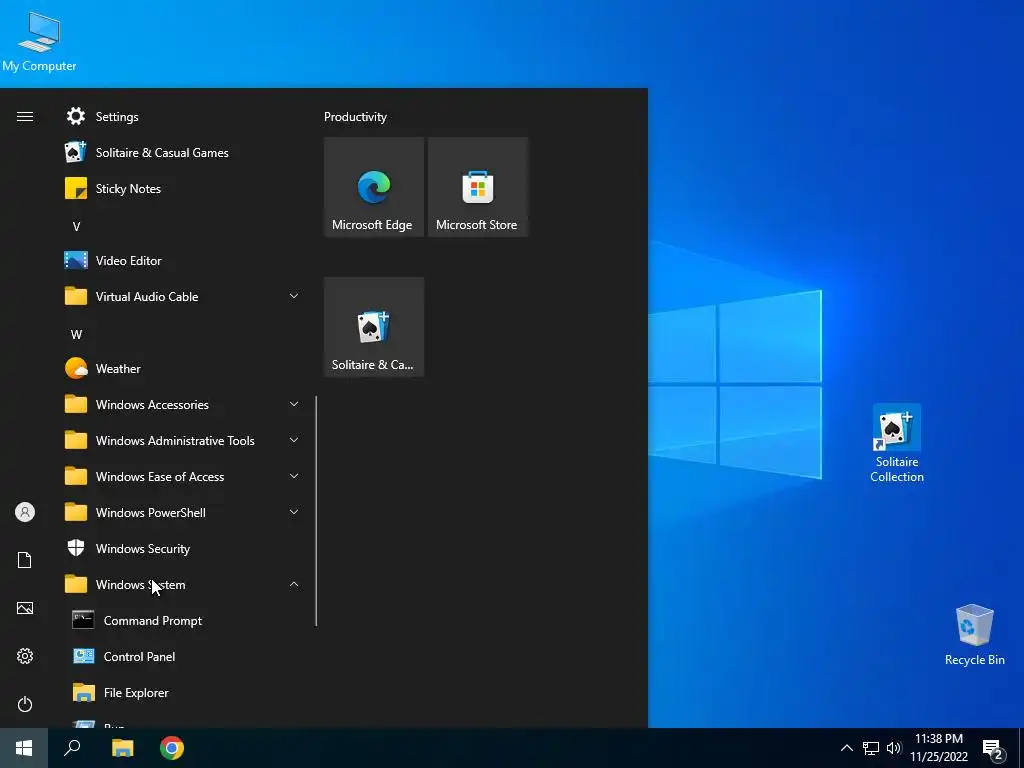The width and height of the screenshot is (1024, 768).
Task: Open Control Panel
Action: click(182, 656)
